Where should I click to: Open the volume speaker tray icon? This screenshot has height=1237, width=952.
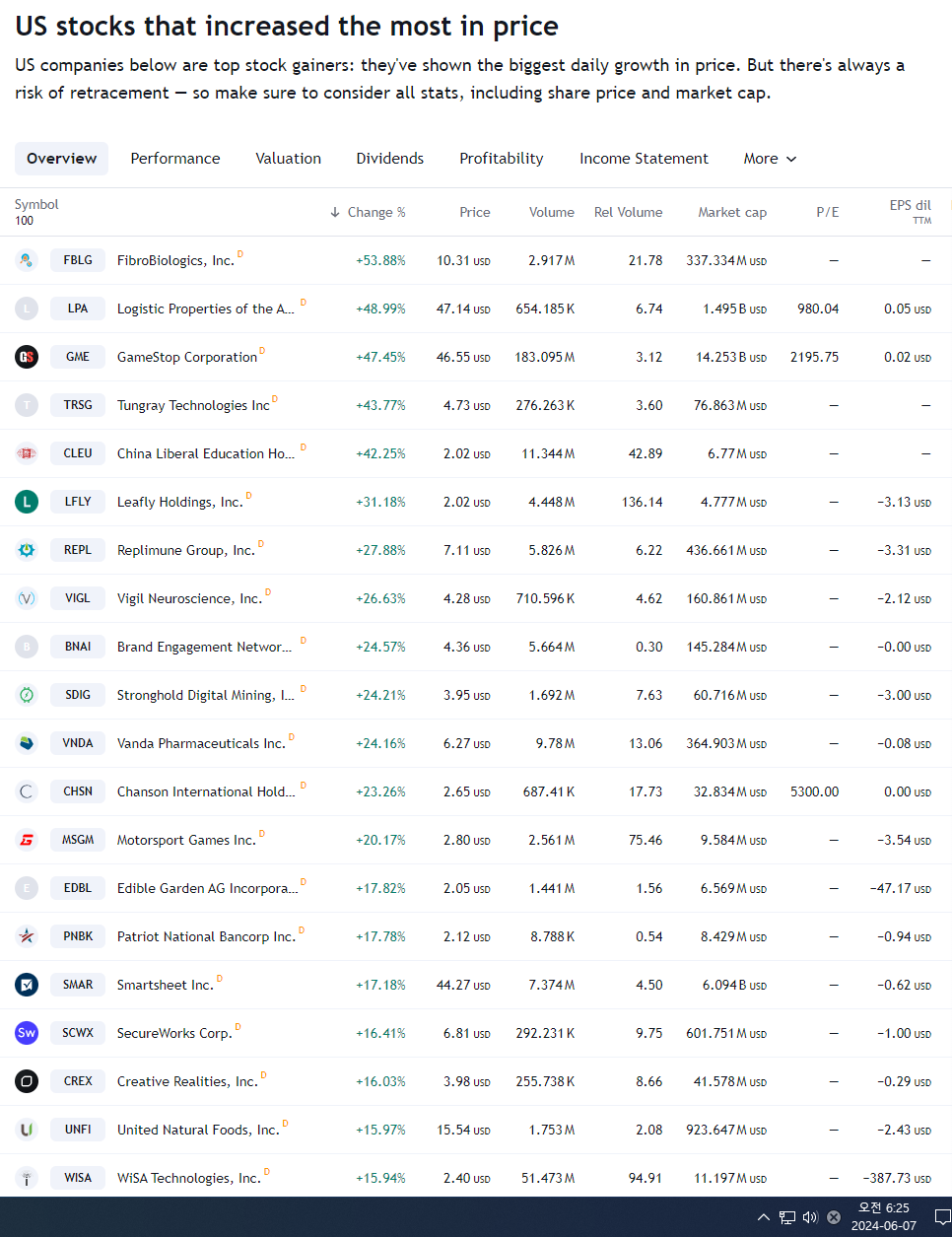pos(810,1217)
